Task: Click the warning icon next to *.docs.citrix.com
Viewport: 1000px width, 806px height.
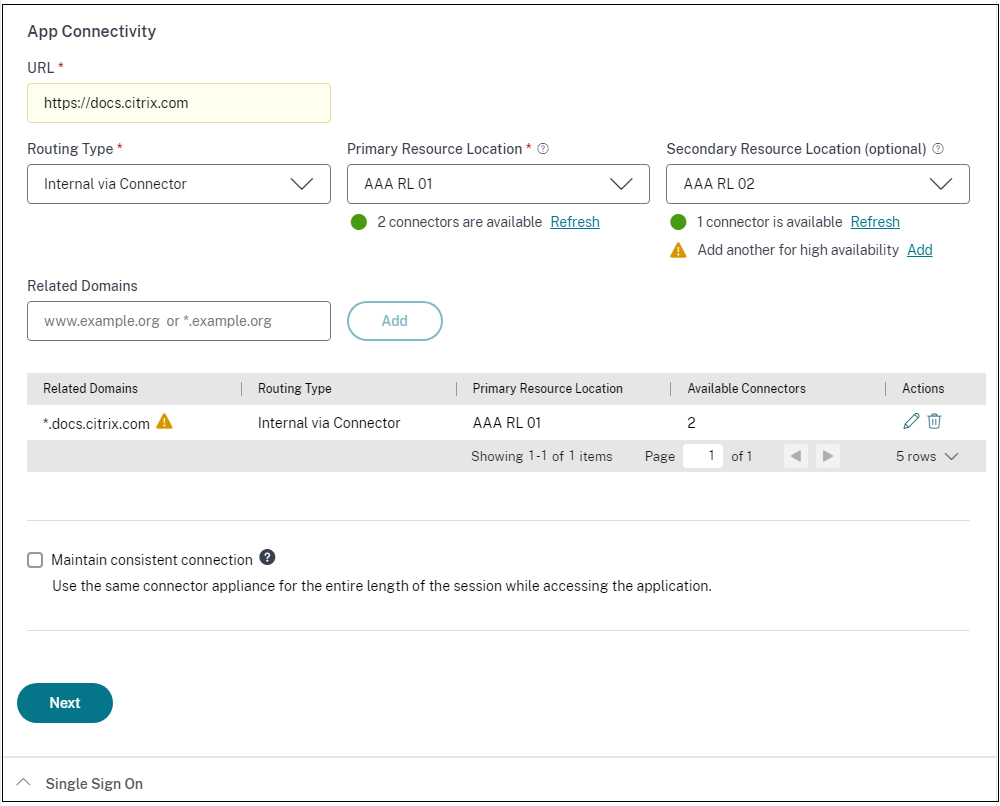Action: coord(165,422)
